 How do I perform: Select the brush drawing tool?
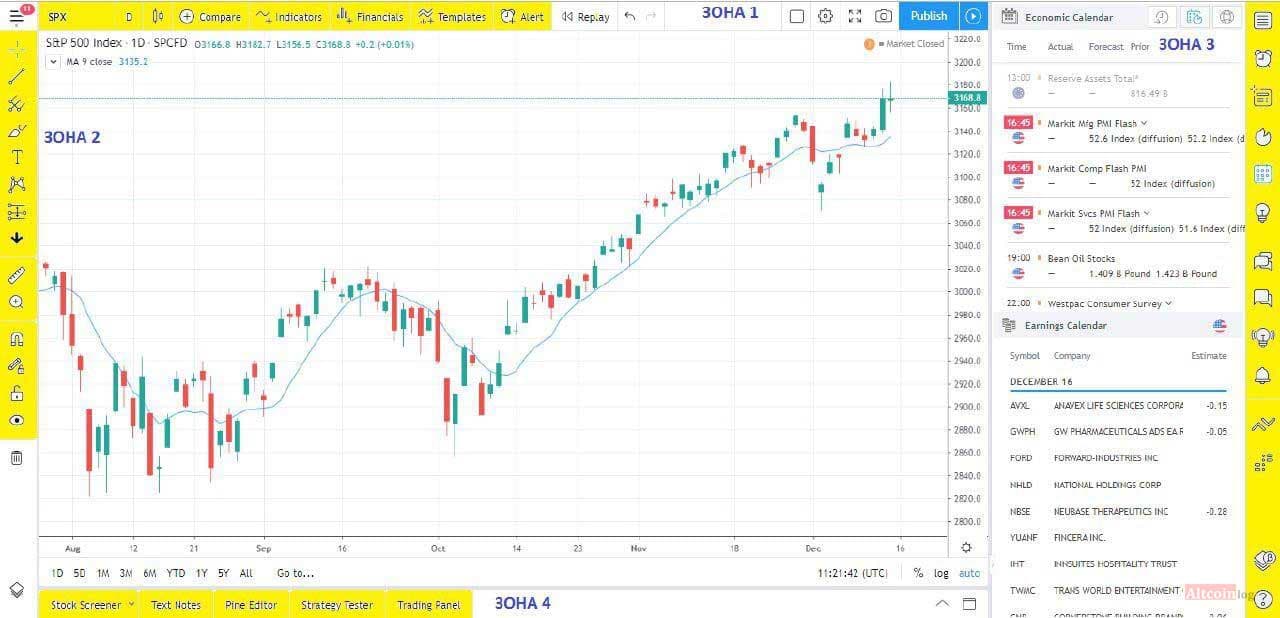click(x=17, y=131)
